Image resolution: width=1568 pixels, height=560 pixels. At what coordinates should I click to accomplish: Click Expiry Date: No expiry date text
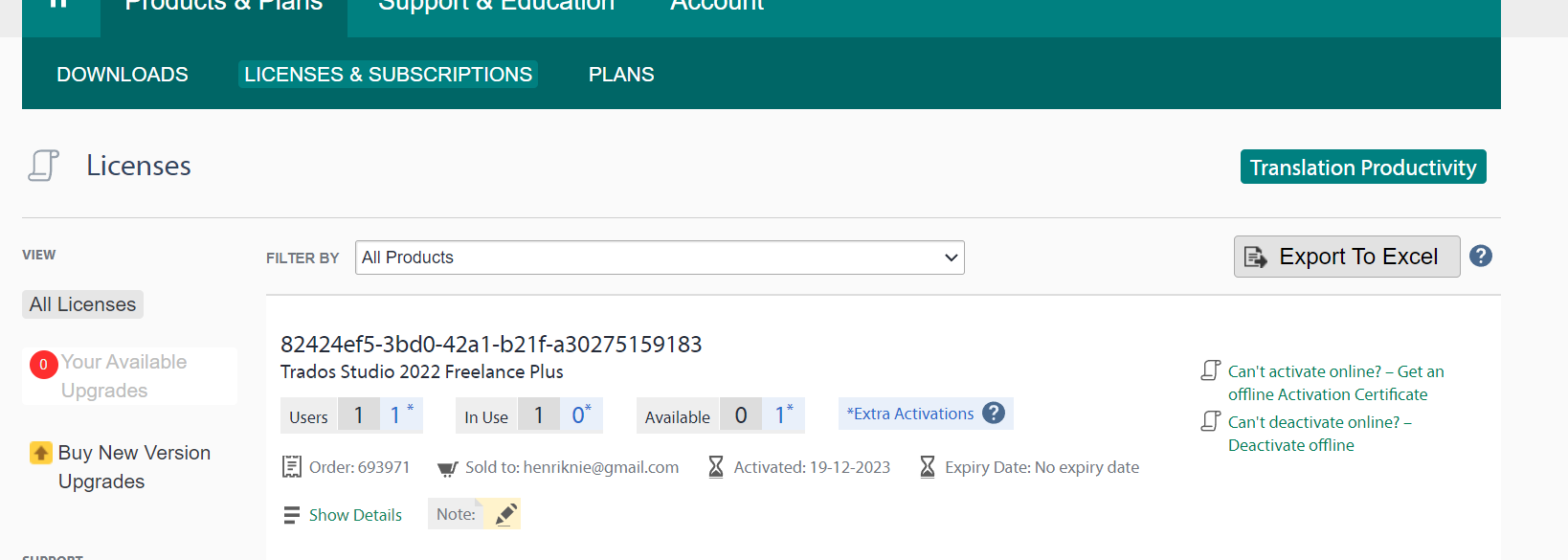pos(1042,467)
